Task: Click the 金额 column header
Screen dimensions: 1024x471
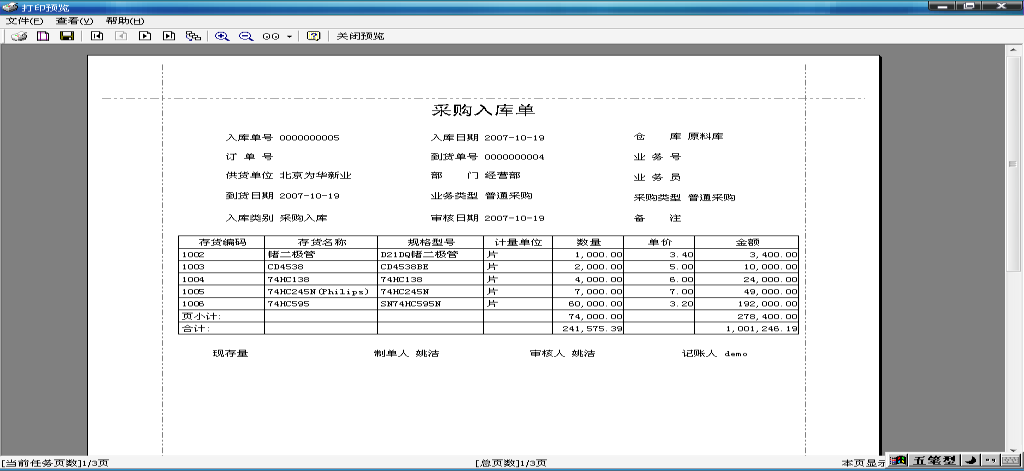Action: (x=747, y=242)
